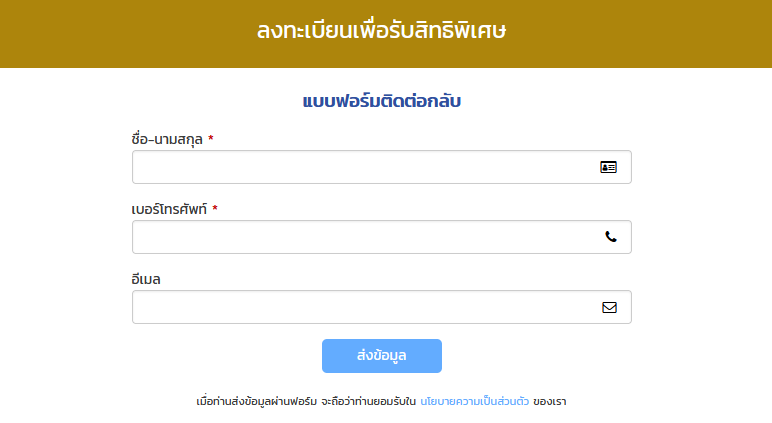Screen dimensions: 772x423
Task: Click the red asterisk beside ชื่อ-นามสกุล
Action: click(211, 138)
